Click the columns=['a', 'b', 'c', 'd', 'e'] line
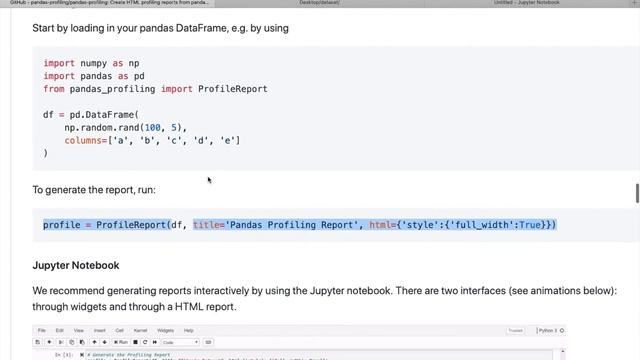640x360 pixels. [x=152, y=140]
